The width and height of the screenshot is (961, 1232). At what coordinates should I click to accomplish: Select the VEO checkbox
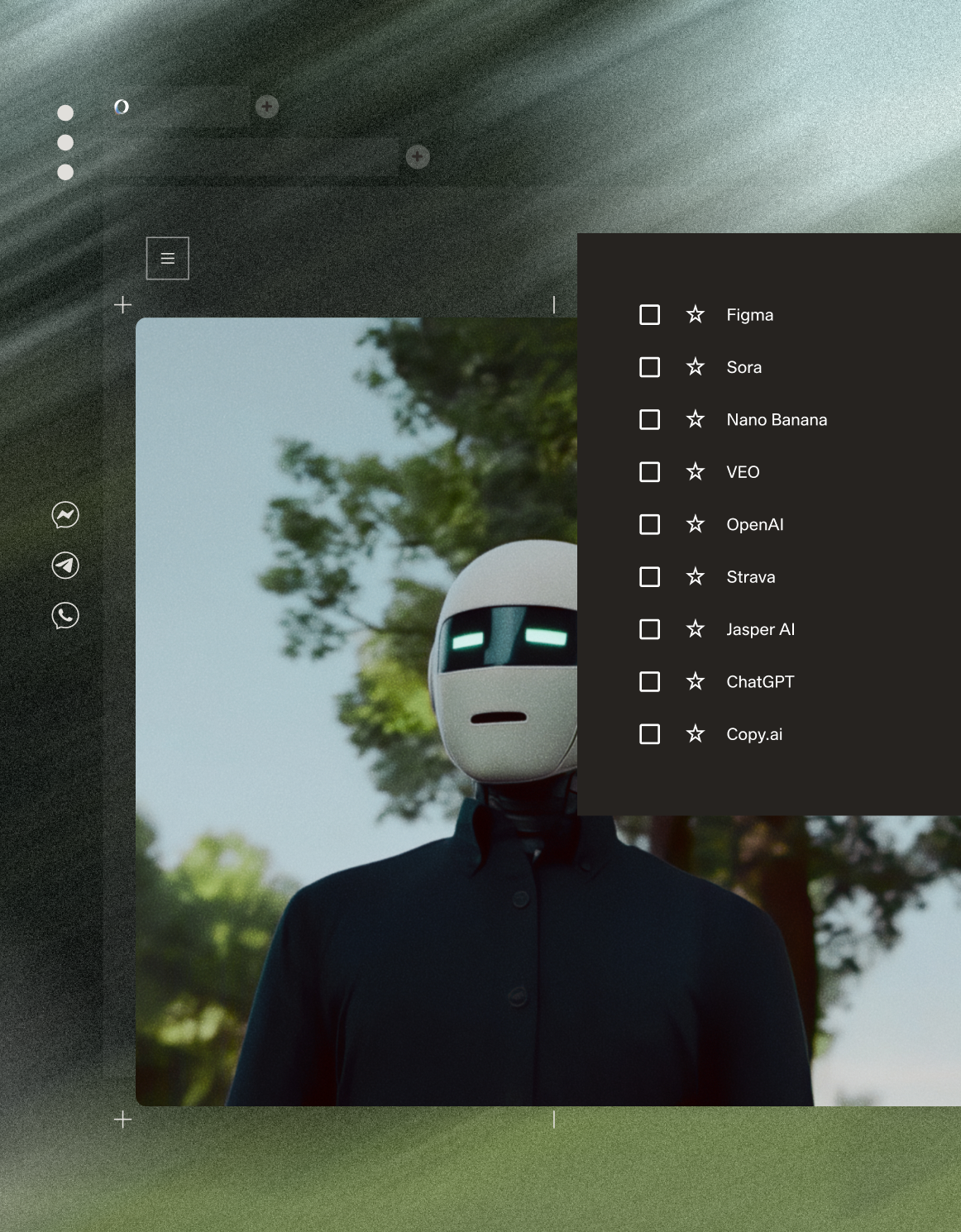[650, 472]
